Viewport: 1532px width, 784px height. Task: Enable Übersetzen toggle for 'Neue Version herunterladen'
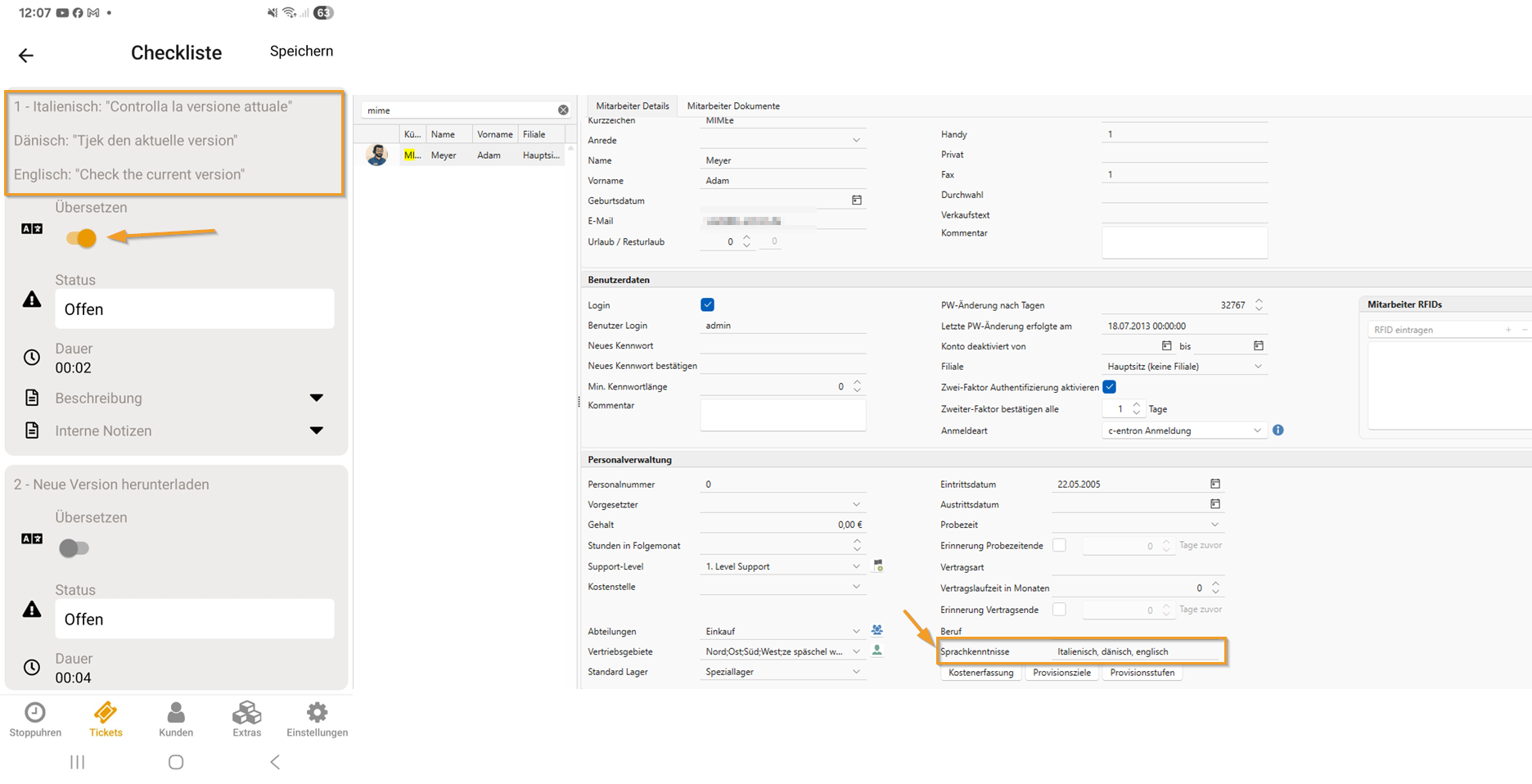(x=74, y=548)
